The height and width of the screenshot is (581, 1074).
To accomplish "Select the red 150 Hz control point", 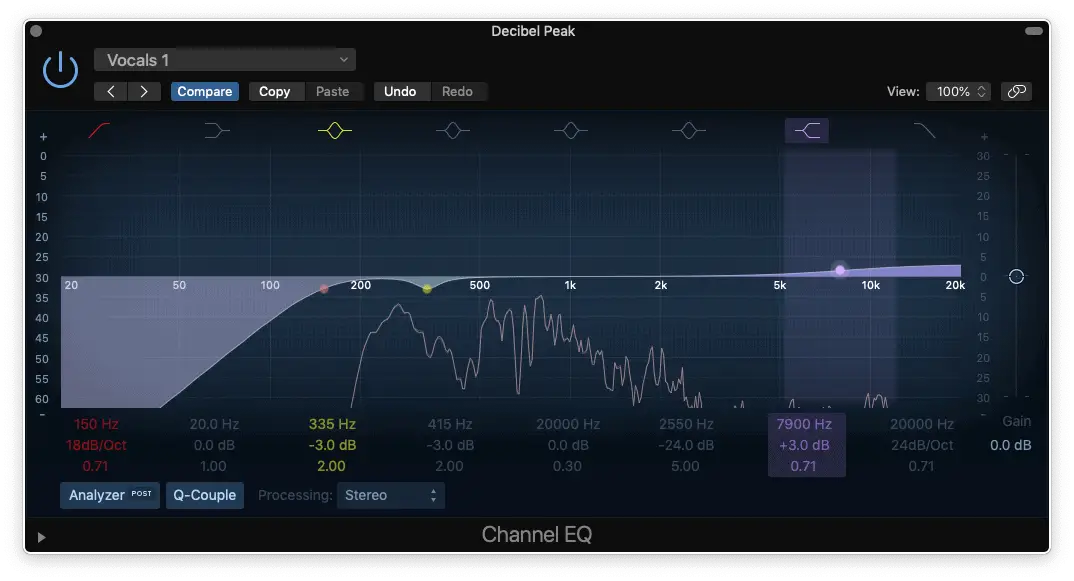I will coord(324,289).
